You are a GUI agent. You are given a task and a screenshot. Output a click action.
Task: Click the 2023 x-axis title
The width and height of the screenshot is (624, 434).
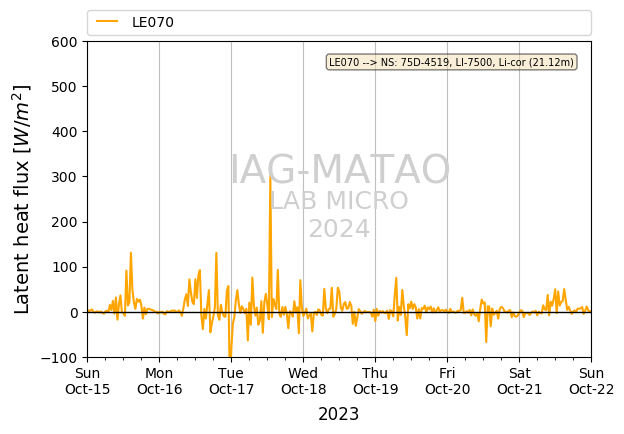pyautogui.click(x=339, y=414)
